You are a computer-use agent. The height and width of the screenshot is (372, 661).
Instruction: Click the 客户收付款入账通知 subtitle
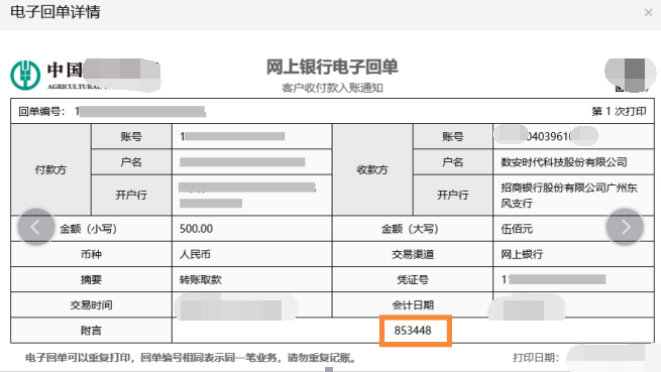click(332, 88)
